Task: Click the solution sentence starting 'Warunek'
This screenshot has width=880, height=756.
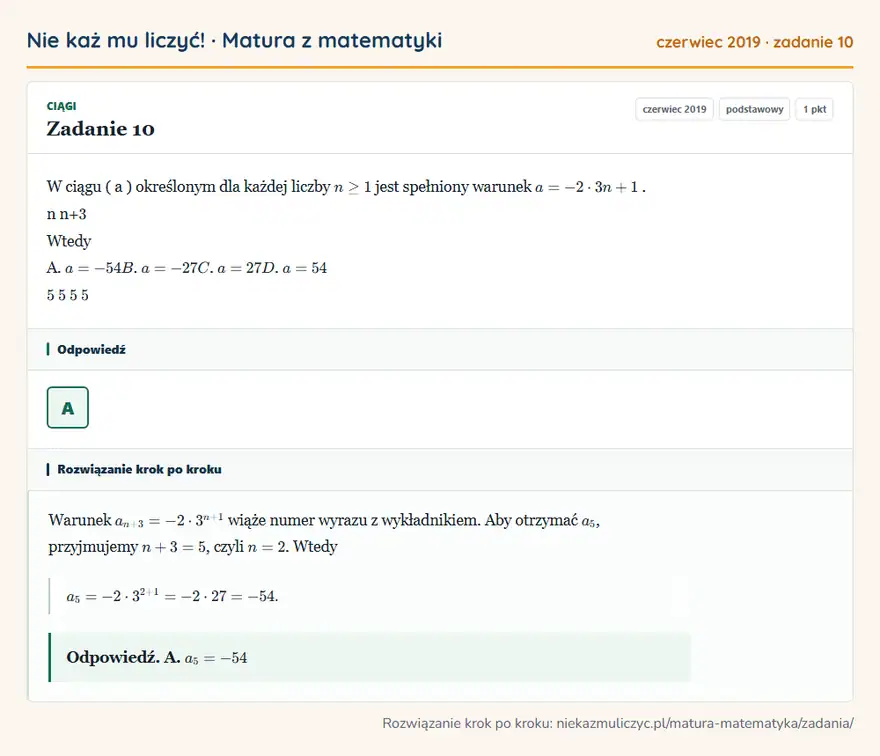Action: [x=324, y=520]
